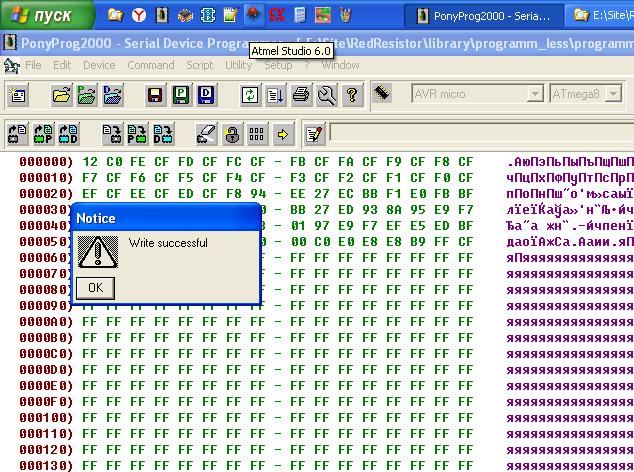The image size is (634, 472).
Task: Launch Atmel Studio from quick launch bar
Action: click(x=254, y=15)
